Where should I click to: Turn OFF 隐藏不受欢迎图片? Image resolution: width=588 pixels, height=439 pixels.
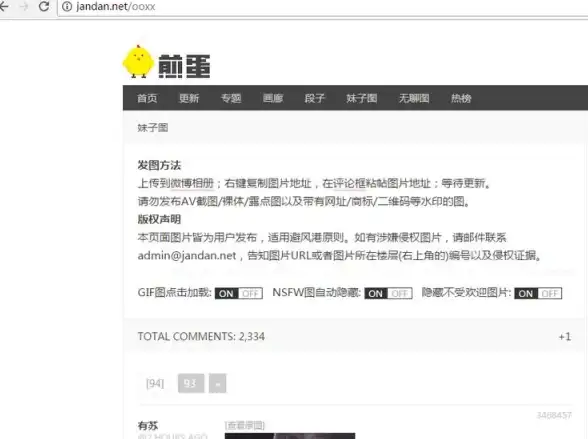(550, 294)
